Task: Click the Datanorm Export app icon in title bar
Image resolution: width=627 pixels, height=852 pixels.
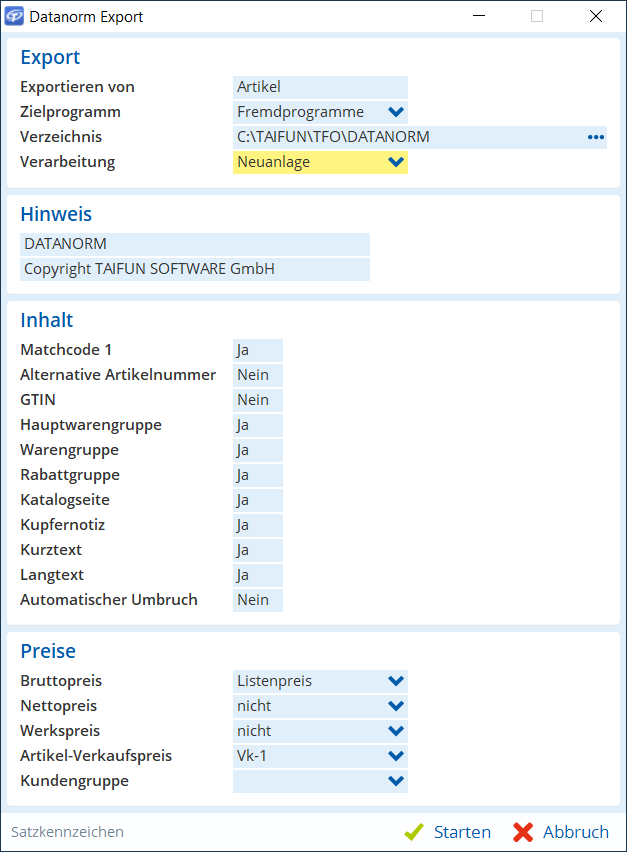Action: [x=15, y=16]
